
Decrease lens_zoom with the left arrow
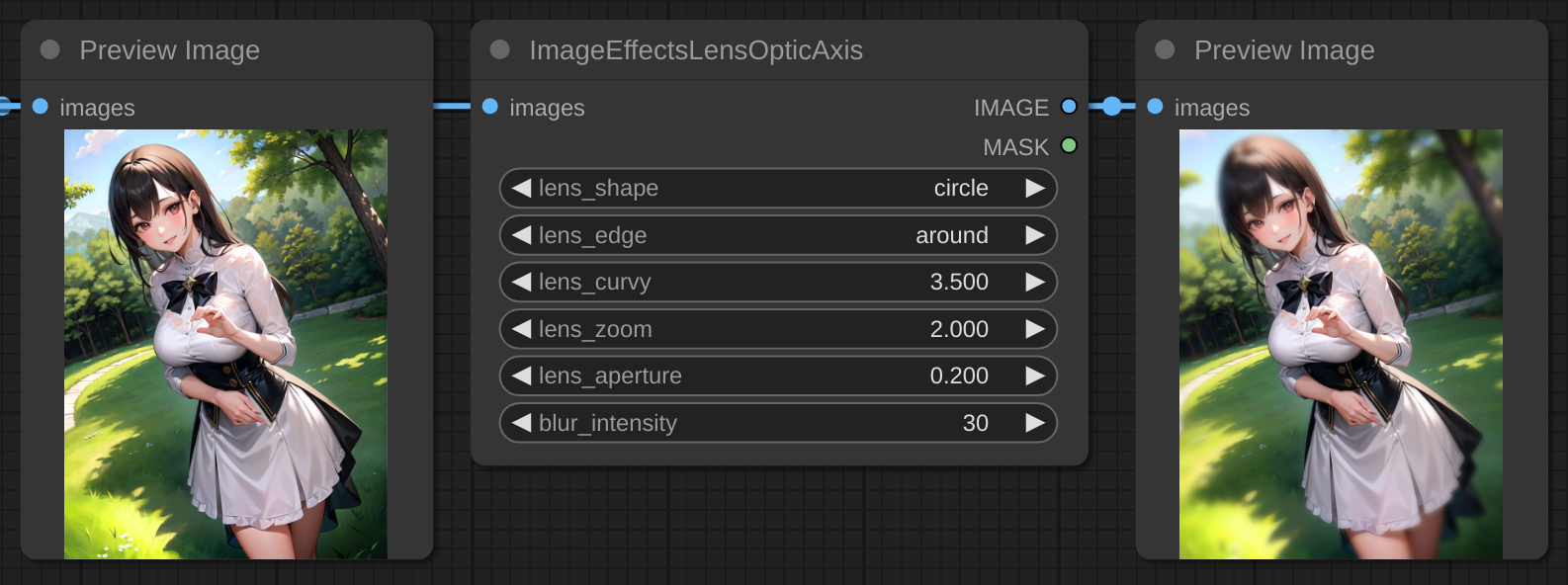(522, 329)
